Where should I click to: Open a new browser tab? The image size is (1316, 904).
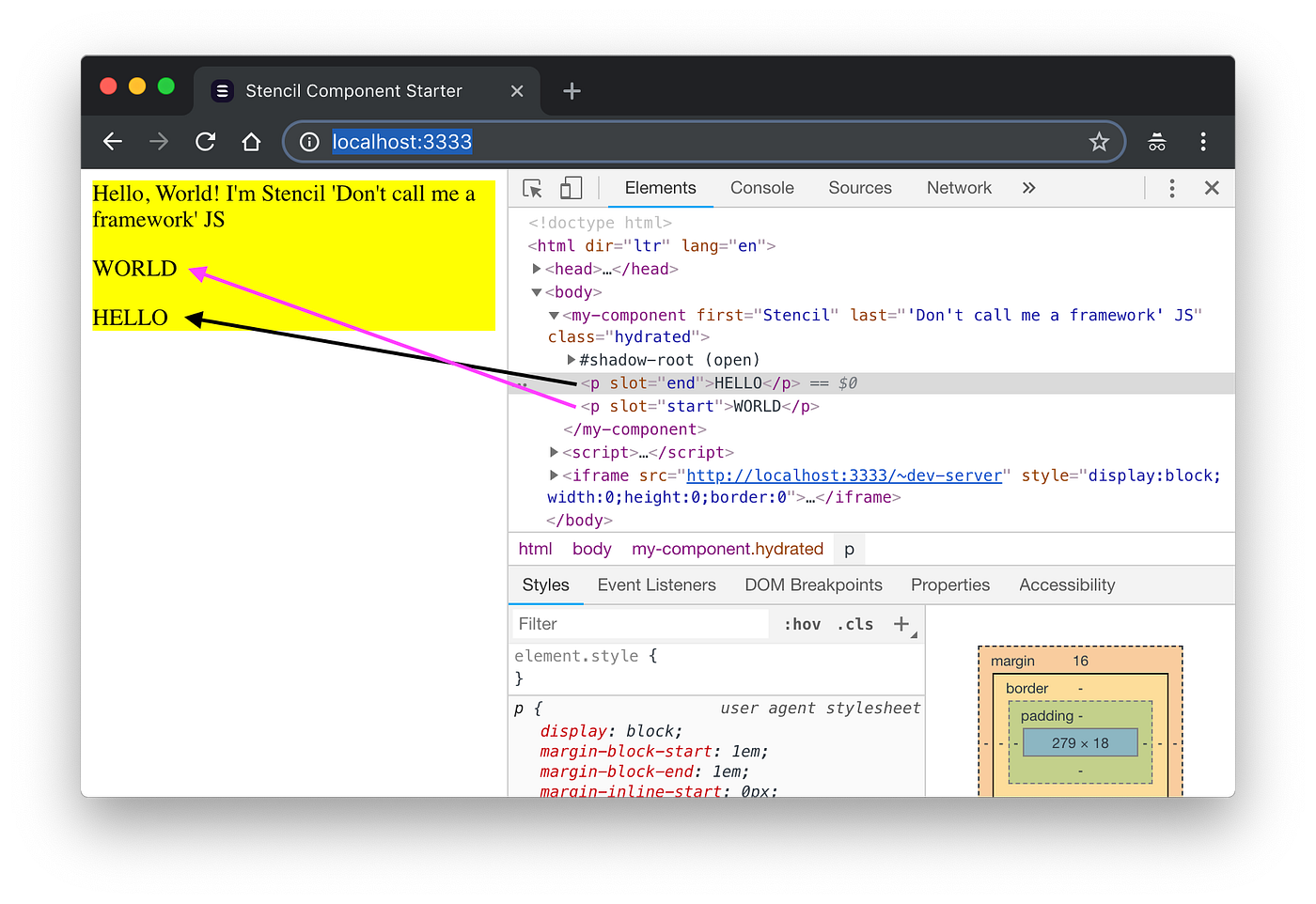(x=572, y=91)
